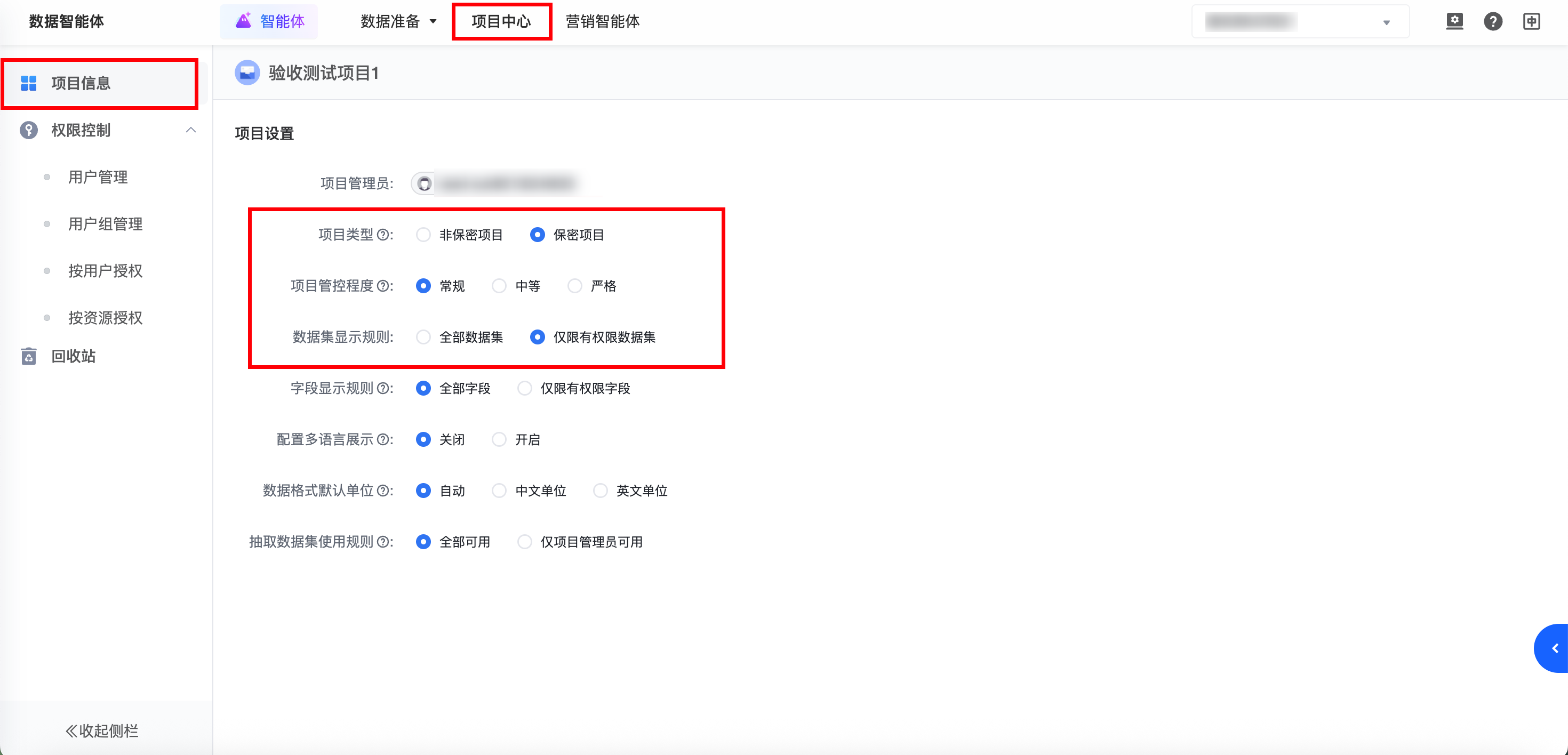
Task: Go to 用户组管理 in the sidebar
Action: [x=105, y=224]
